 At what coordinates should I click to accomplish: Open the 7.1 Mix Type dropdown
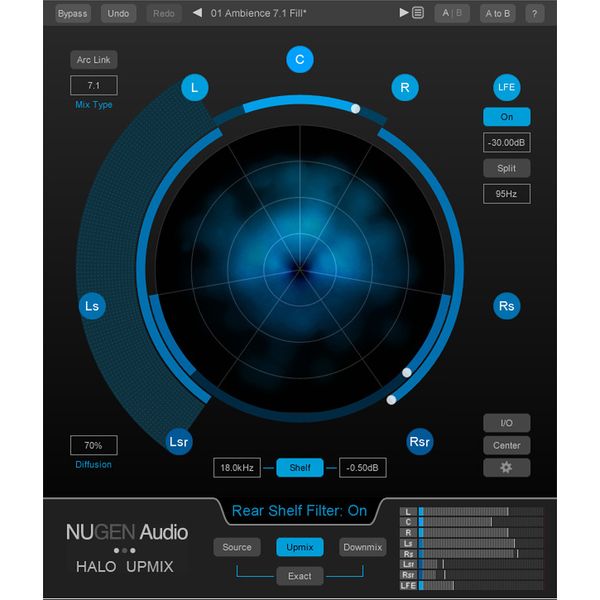coord(94,85)
